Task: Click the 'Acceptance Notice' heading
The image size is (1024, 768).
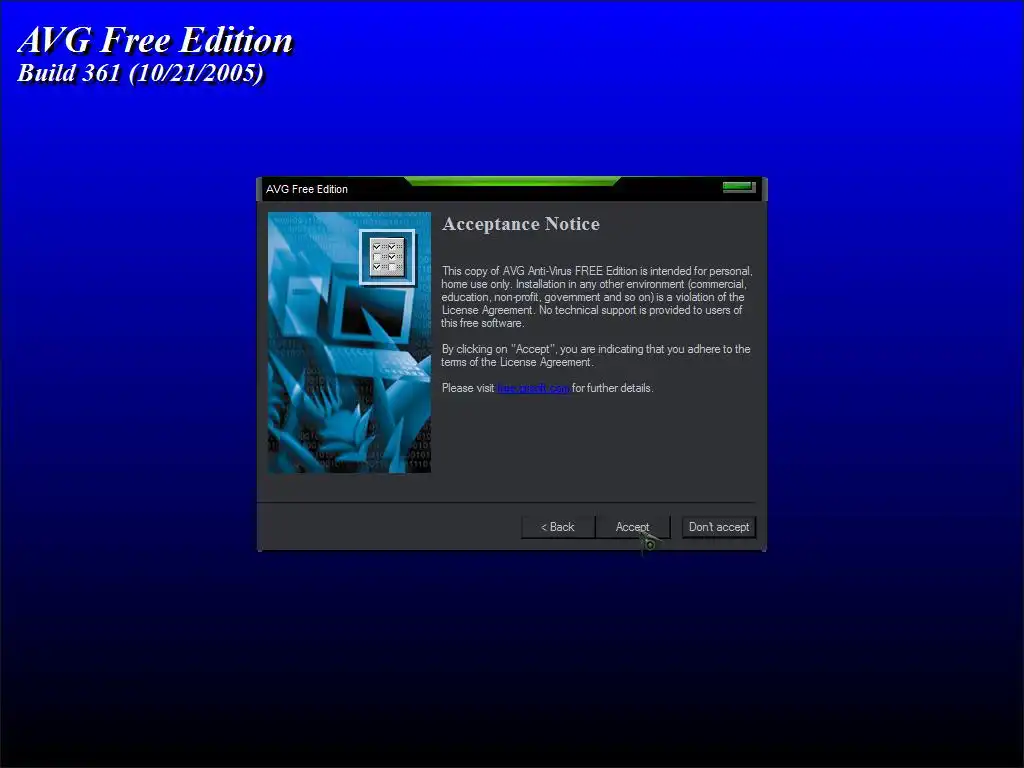Action: pyautogui.click(x=520, y=224)
